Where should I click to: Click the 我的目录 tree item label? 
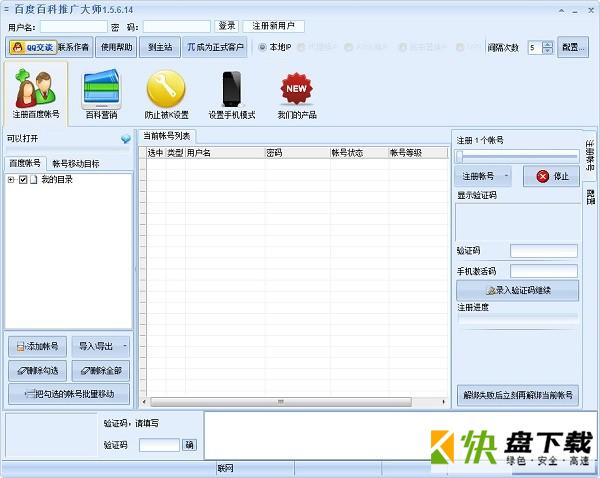tap(57, 179)
